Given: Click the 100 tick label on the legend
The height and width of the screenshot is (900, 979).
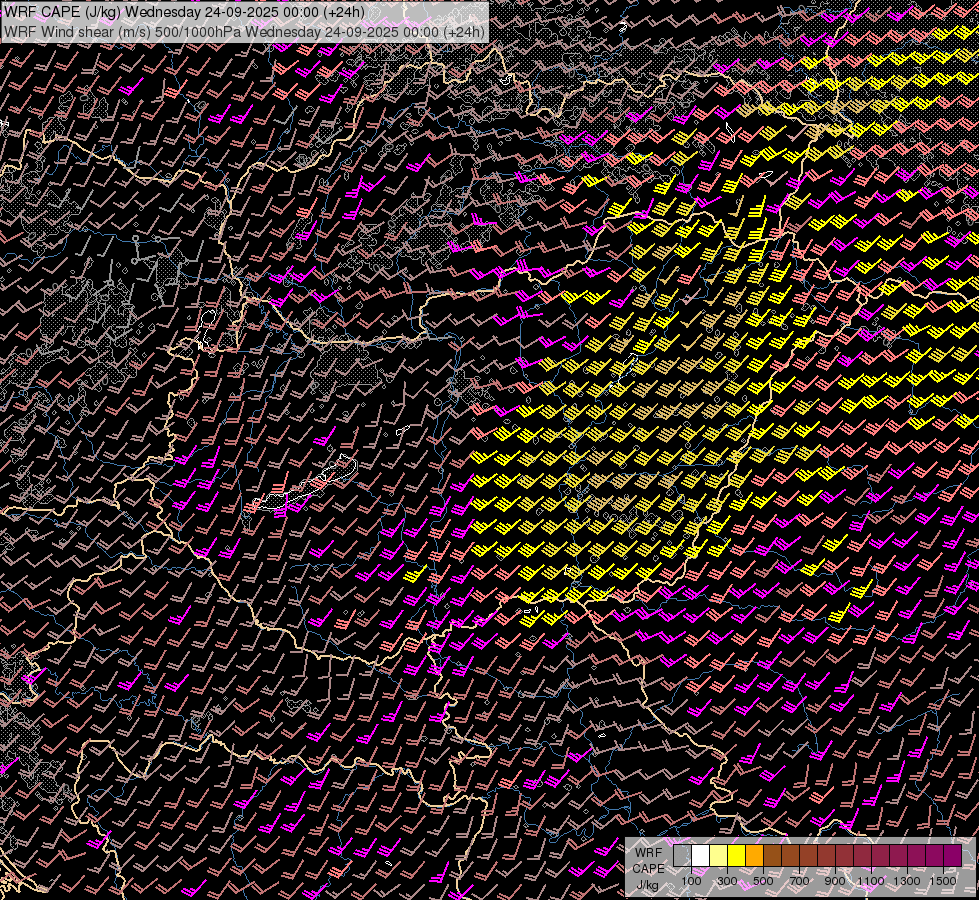Looking at the screenshot, I should click(691, 881).
